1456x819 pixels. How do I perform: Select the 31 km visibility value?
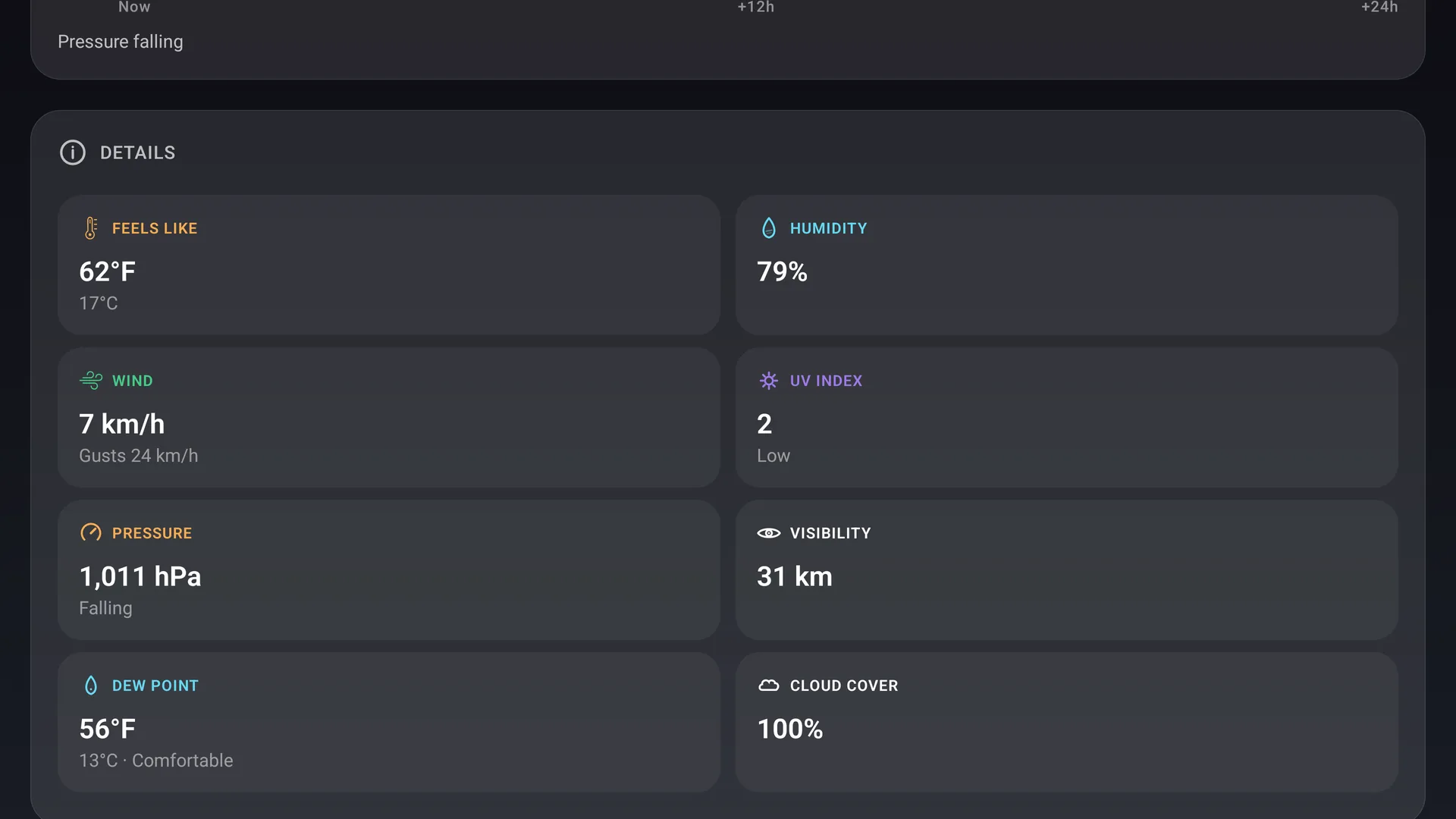pyautogui.click(x=795, y=576)
